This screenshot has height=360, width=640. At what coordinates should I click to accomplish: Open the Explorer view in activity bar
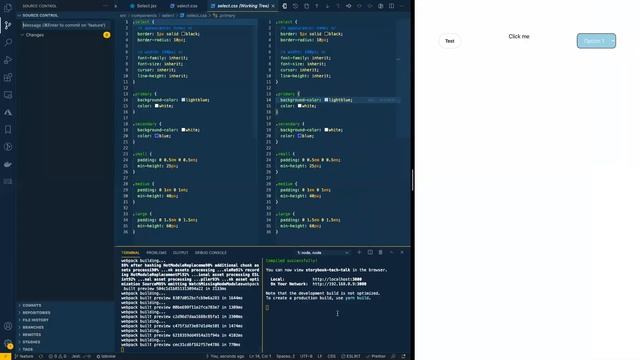click(8, 7)
